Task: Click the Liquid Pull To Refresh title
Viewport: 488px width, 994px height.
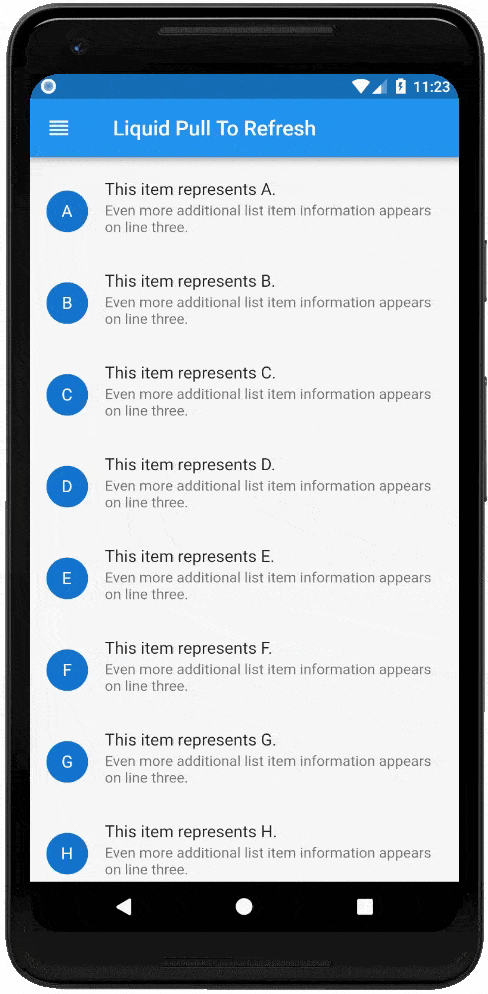Action: click(x=214, y=128)
